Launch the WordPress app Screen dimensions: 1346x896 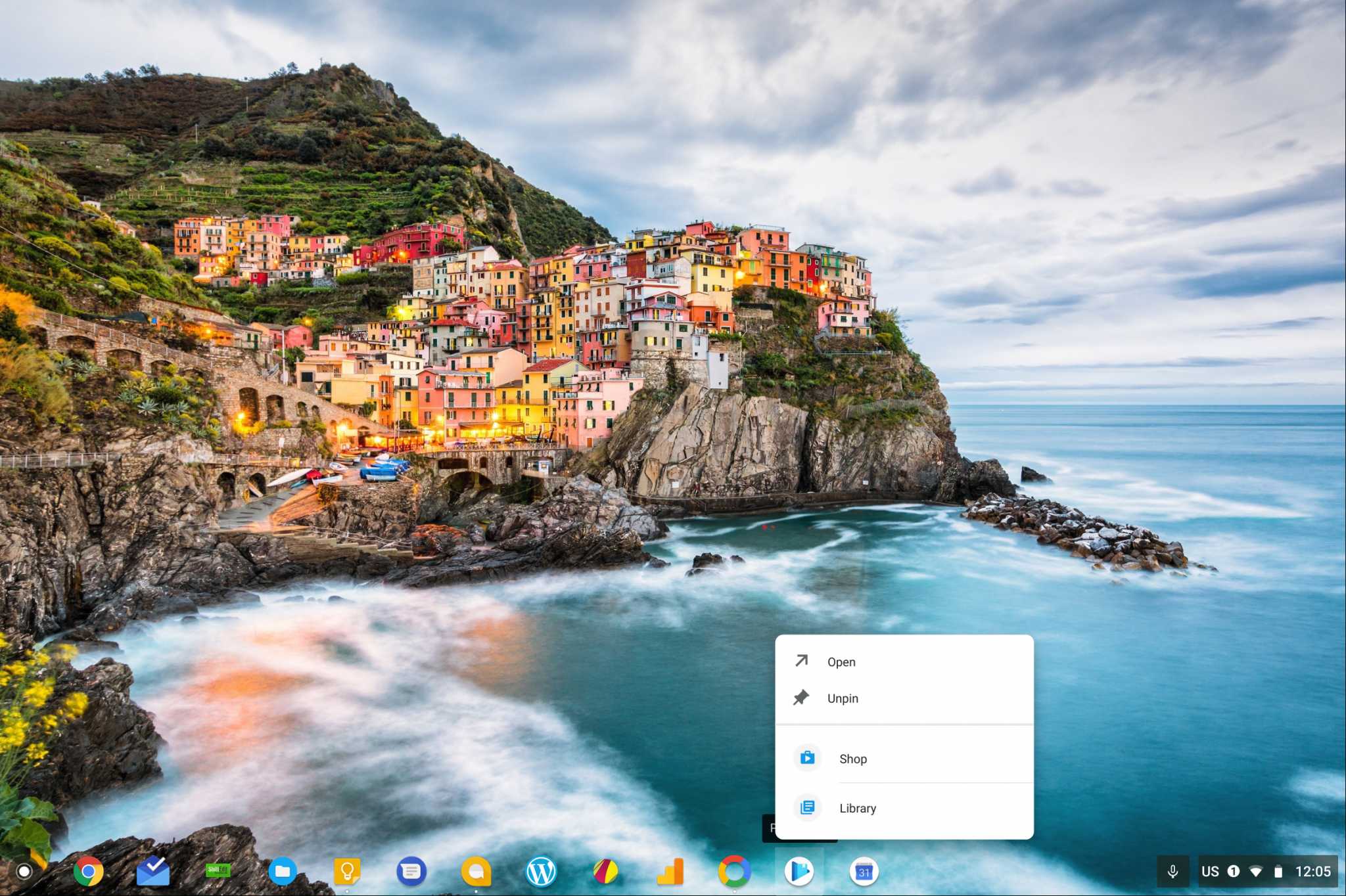(x=542, y=871)
